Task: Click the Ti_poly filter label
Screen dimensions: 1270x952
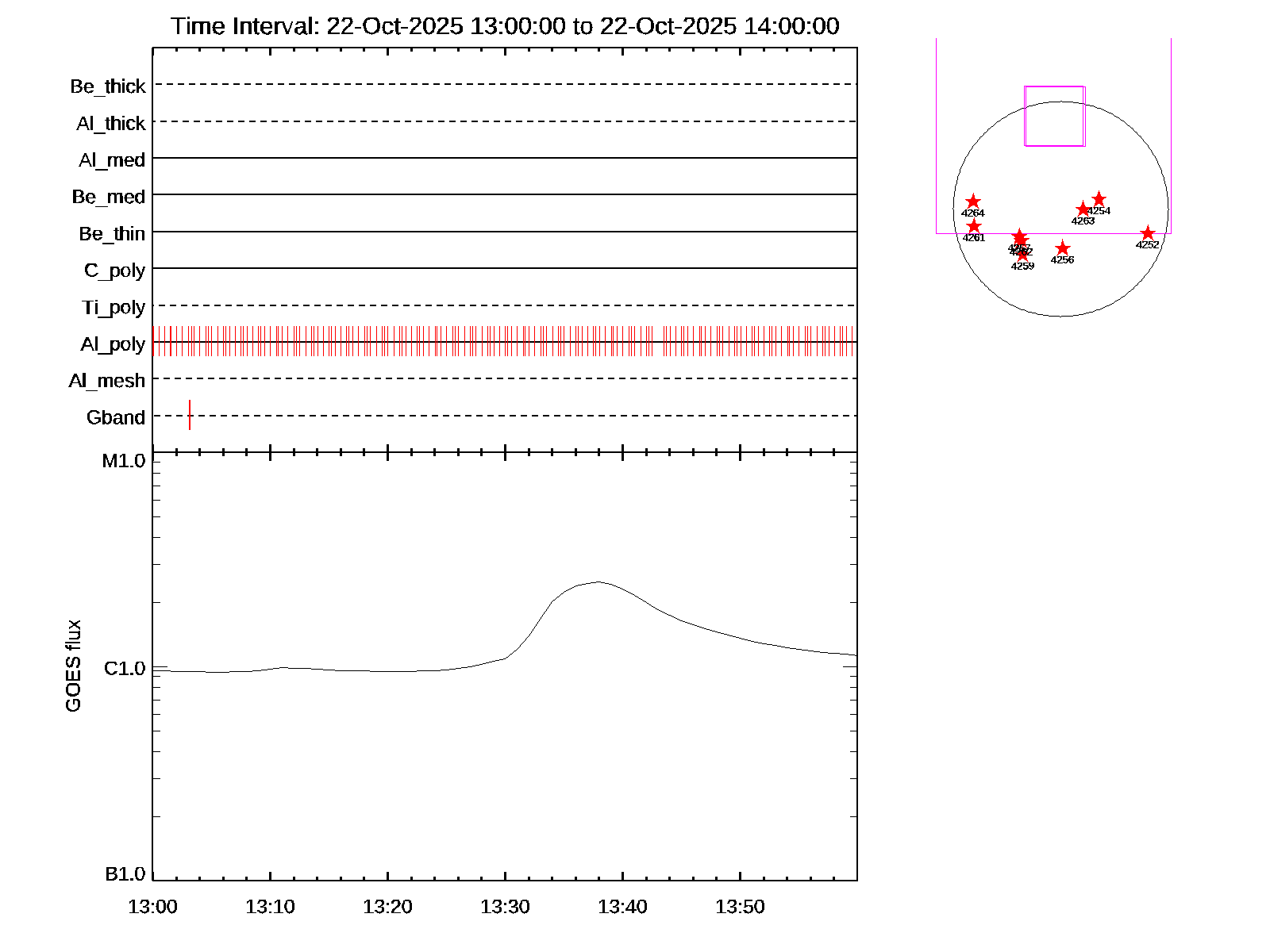Action: point(114,307)
